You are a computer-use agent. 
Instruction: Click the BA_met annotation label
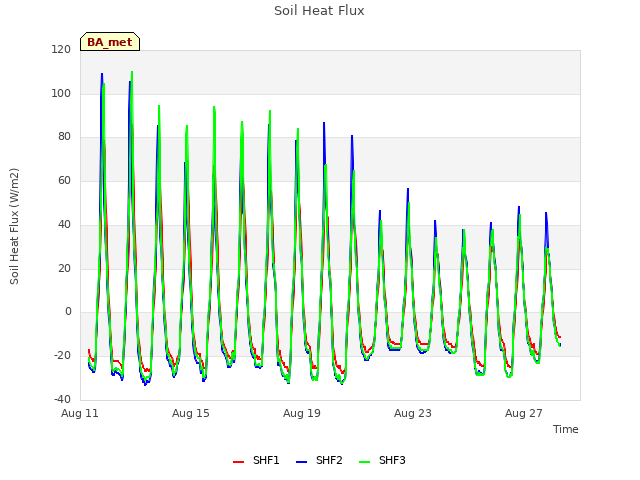click(110, 42)
